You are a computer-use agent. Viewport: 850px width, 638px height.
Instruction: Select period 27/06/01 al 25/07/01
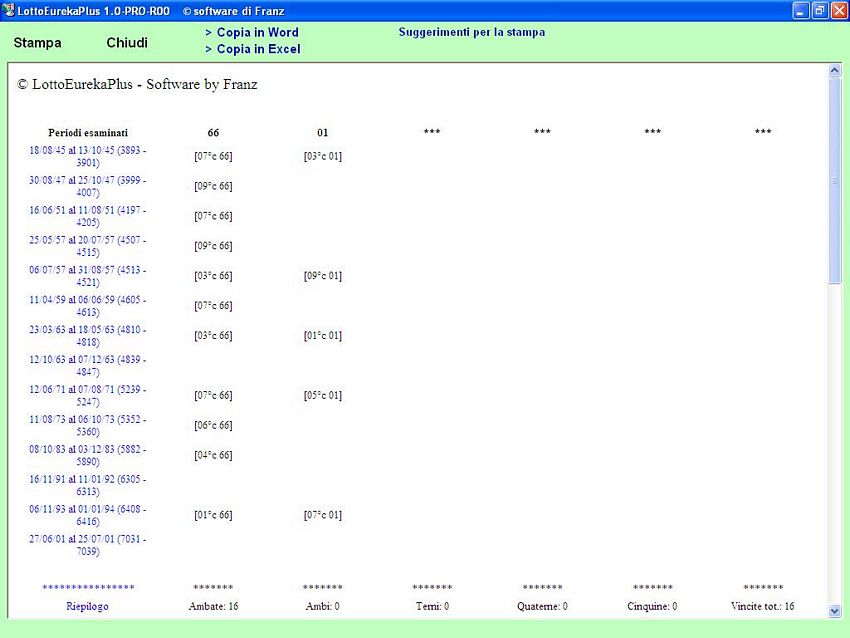(88, 545)
